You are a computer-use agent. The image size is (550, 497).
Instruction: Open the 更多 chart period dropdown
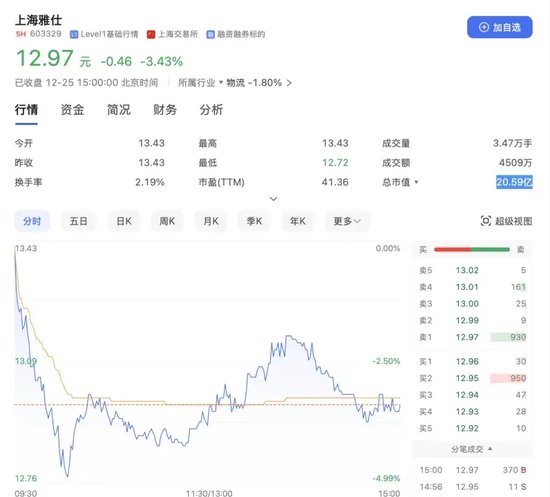[x=347, y=221]
